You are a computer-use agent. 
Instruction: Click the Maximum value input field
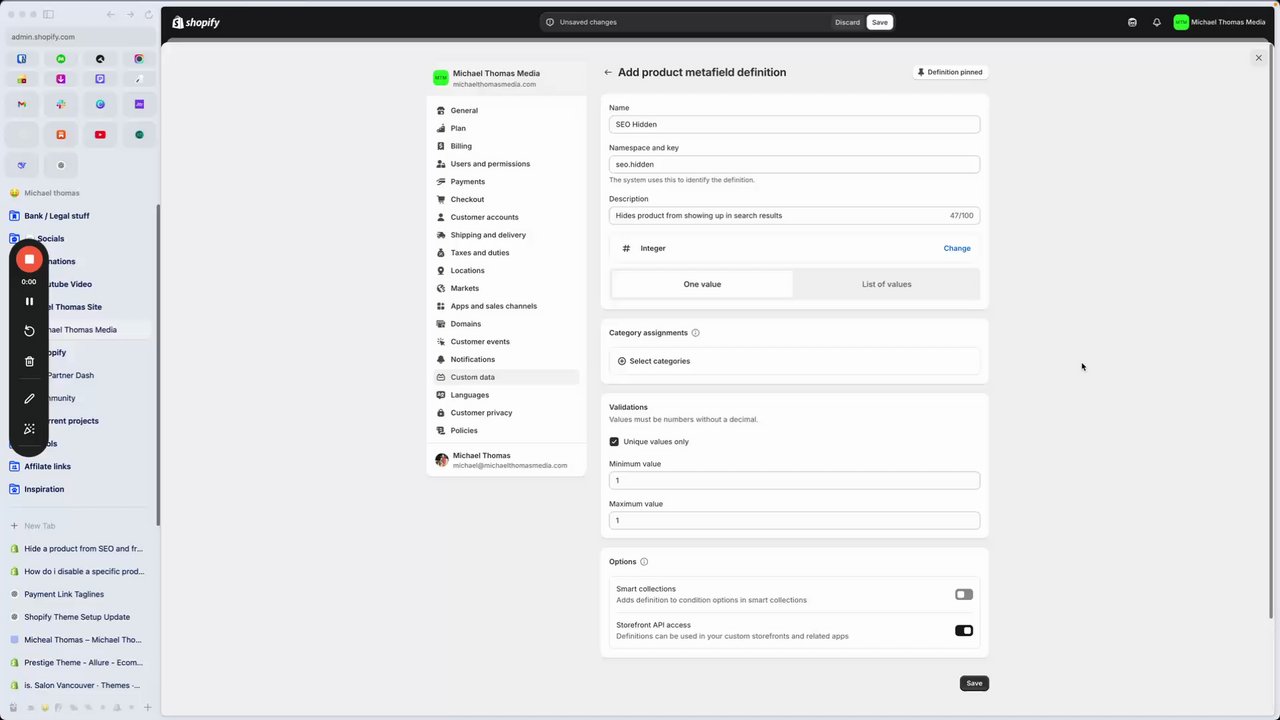794,520
